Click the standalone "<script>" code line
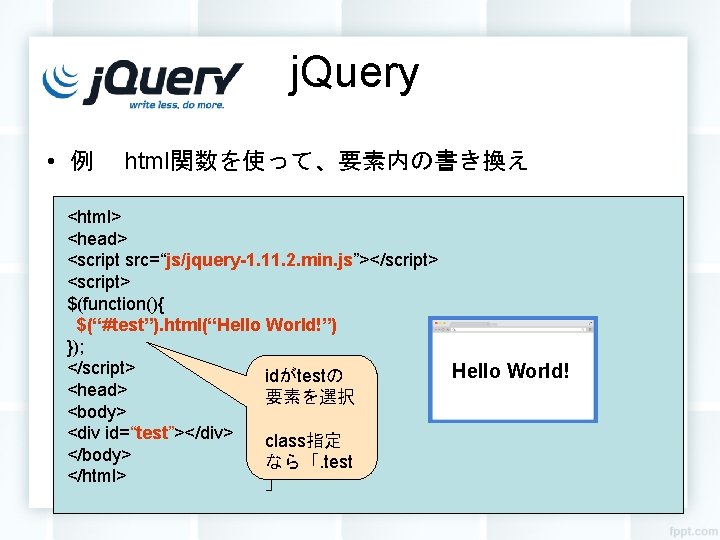The image size is (720, 540). 99,282
